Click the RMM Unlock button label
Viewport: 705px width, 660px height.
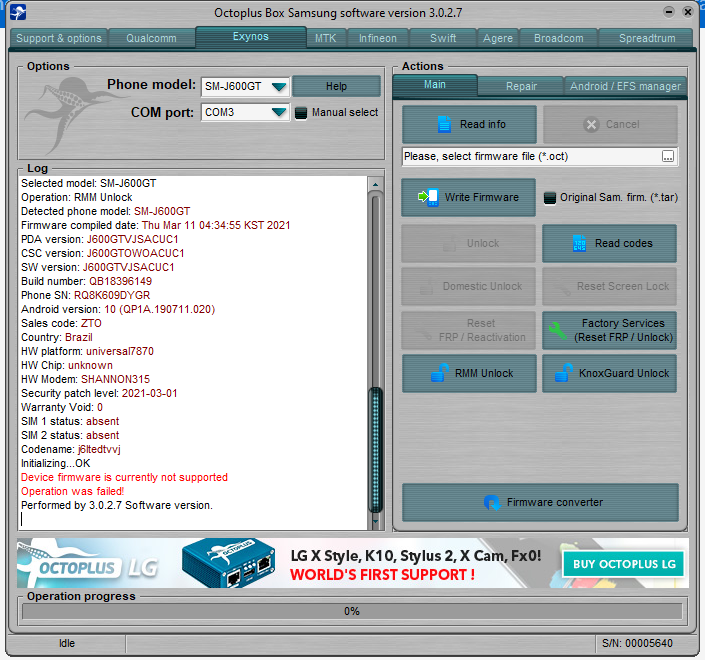[484, 373]
